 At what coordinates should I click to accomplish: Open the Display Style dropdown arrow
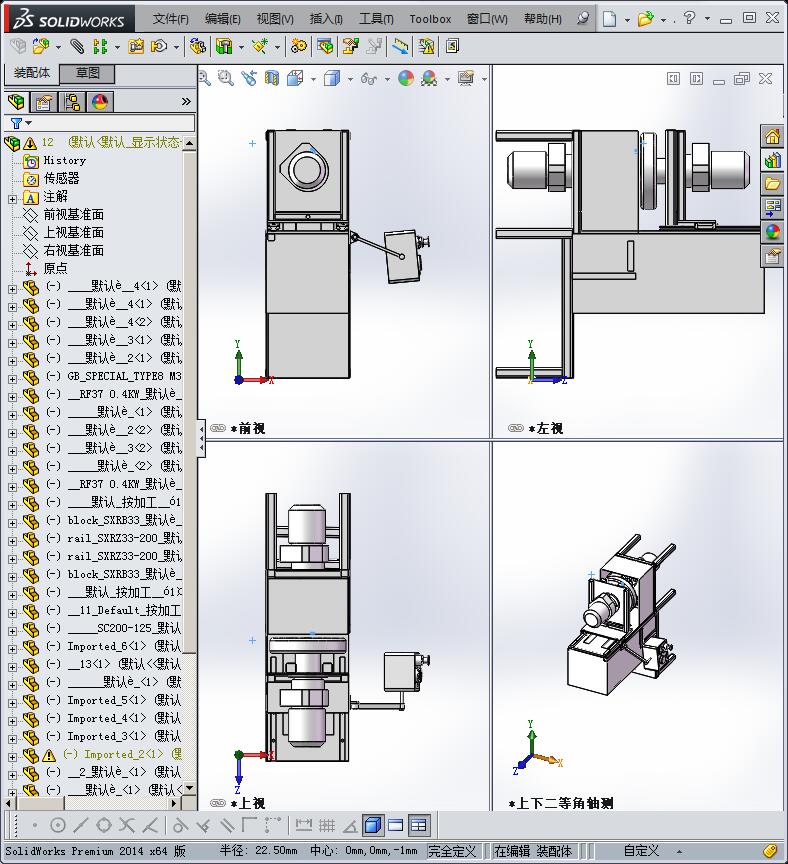pyautogui.click(x=350, y=79)
